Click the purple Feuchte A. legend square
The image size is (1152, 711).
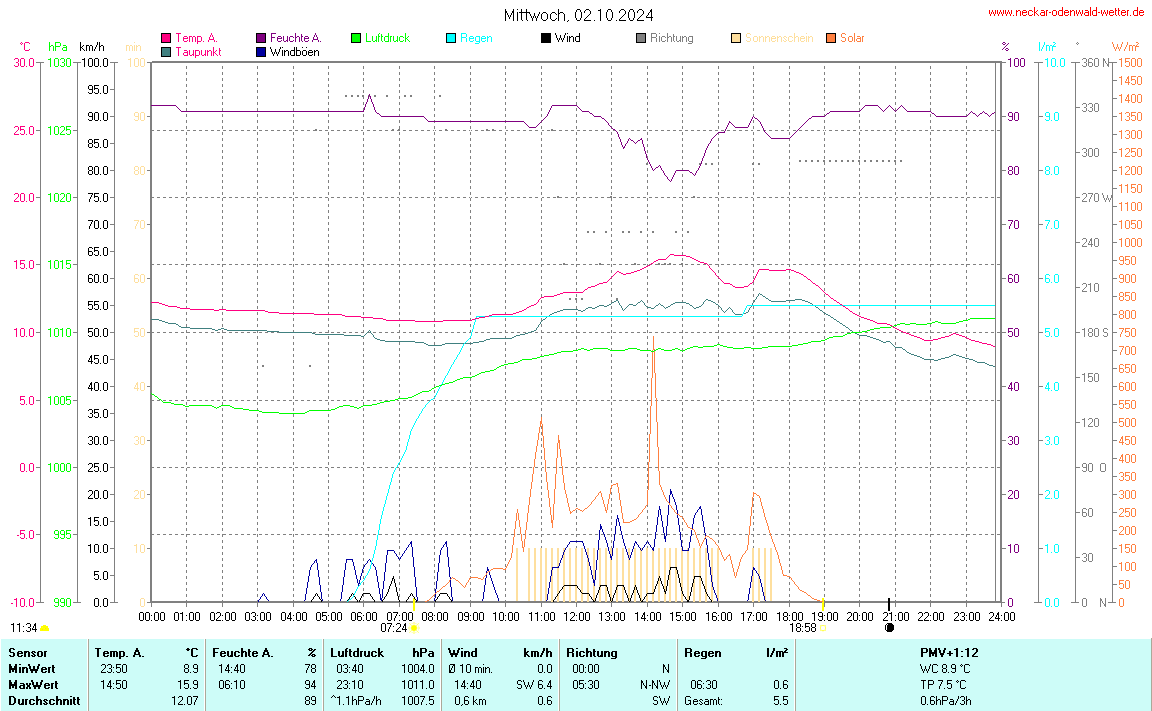(261, 38)
